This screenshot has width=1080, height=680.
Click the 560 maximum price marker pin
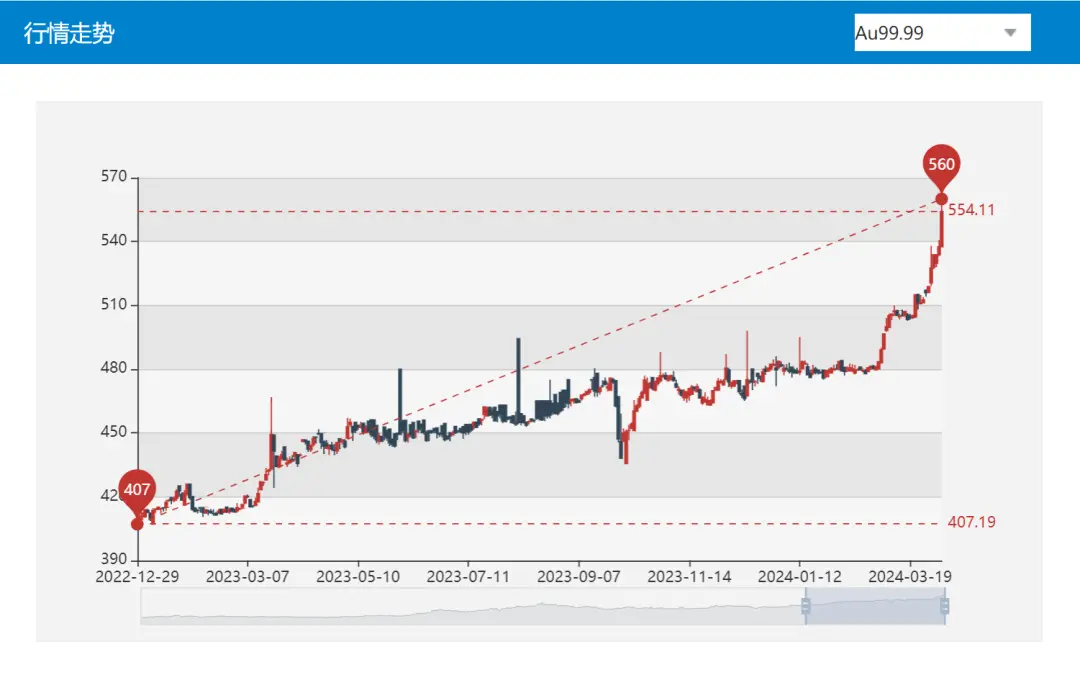[x=941, y=166]
